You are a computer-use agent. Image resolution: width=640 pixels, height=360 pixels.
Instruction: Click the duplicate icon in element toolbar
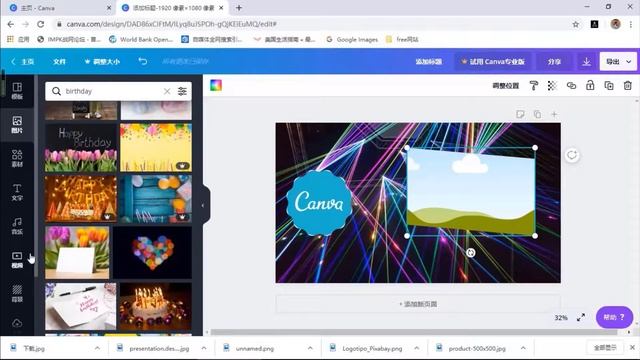(609, 85)
